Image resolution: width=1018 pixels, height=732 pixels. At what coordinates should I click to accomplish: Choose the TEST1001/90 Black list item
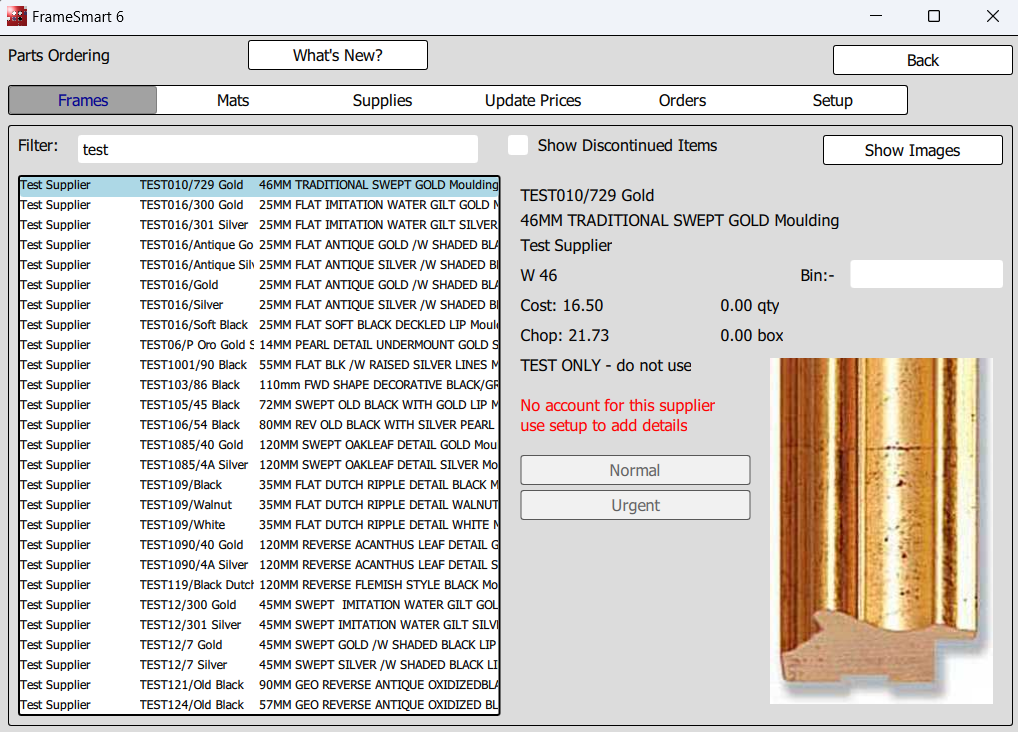[x=259, y=365]
